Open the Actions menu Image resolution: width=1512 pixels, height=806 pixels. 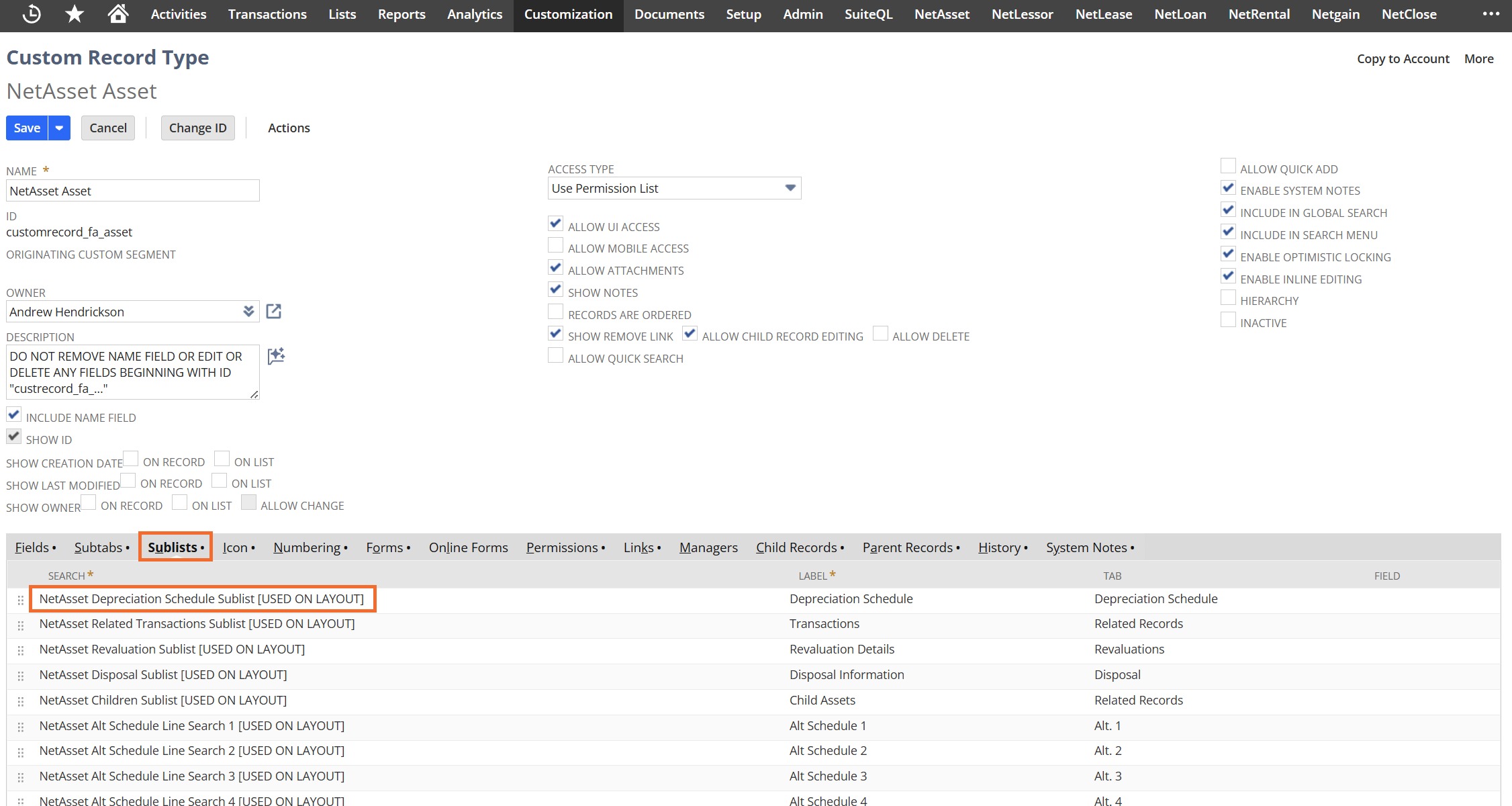coord(289,128)
